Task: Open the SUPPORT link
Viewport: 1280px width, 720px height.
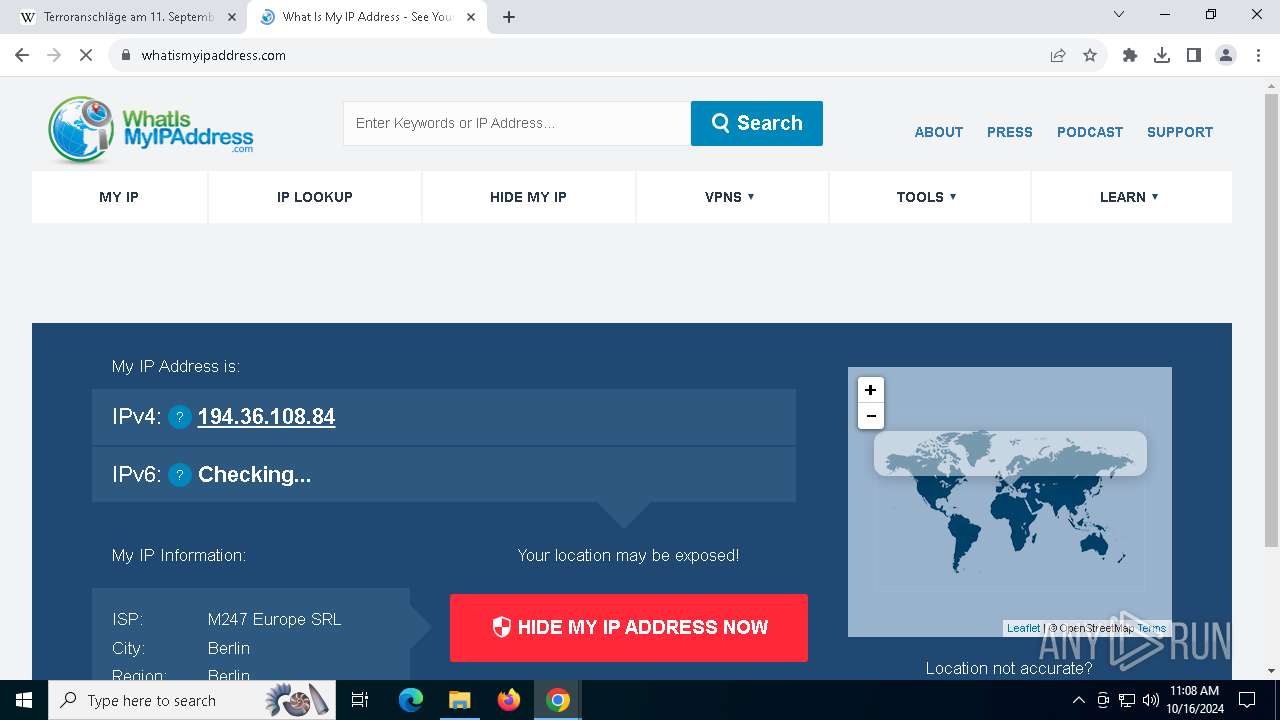Action: click(x=1180, y=132)
